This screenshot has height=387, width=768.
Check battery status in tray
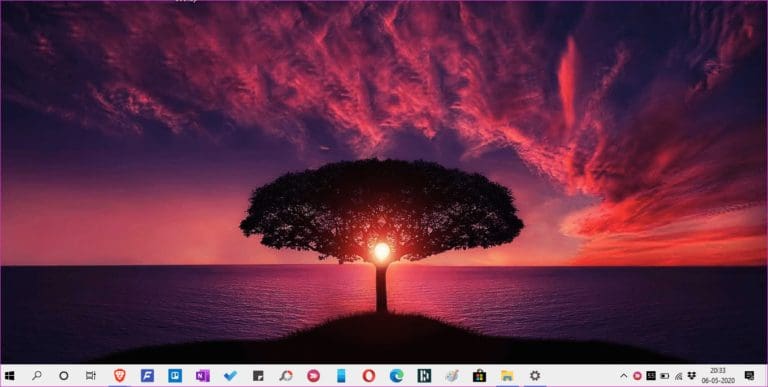click(x=665, y=376)
